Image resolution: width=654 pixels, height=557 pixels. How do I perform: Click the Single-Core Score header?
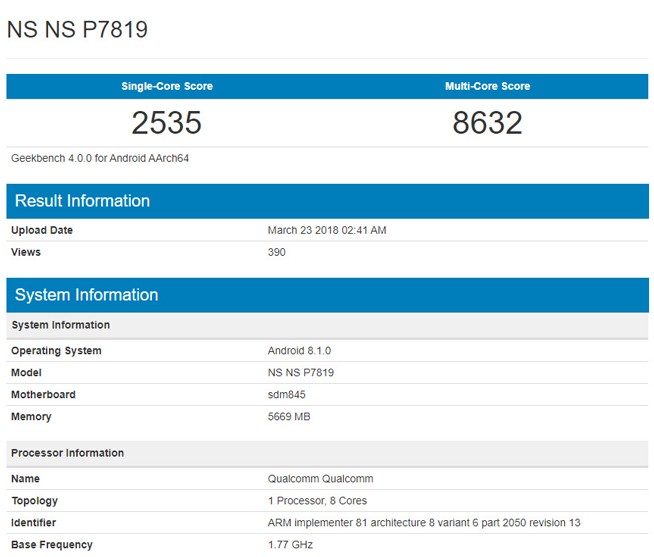[x=166, y=86]
